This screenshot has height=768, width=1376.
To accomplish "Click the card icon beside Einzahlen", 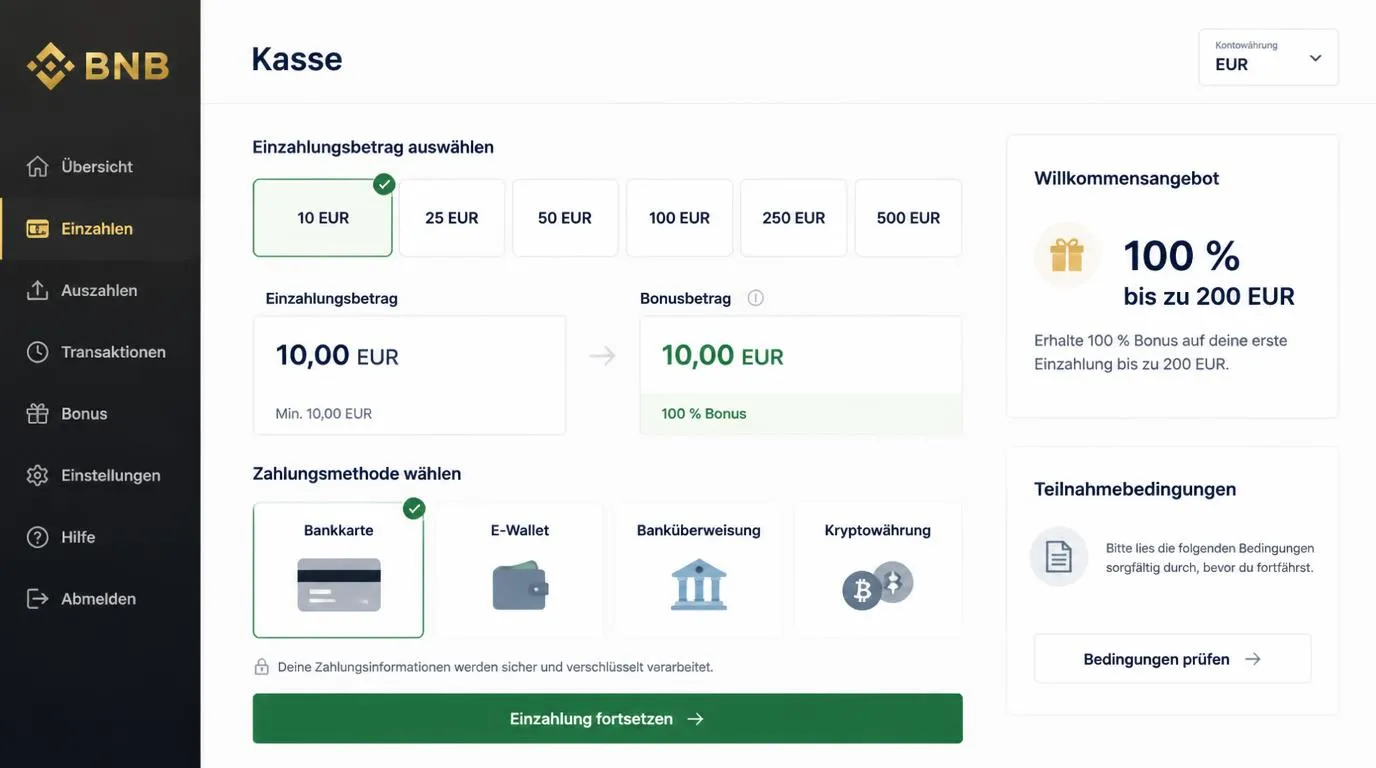I will coord(37,228).
